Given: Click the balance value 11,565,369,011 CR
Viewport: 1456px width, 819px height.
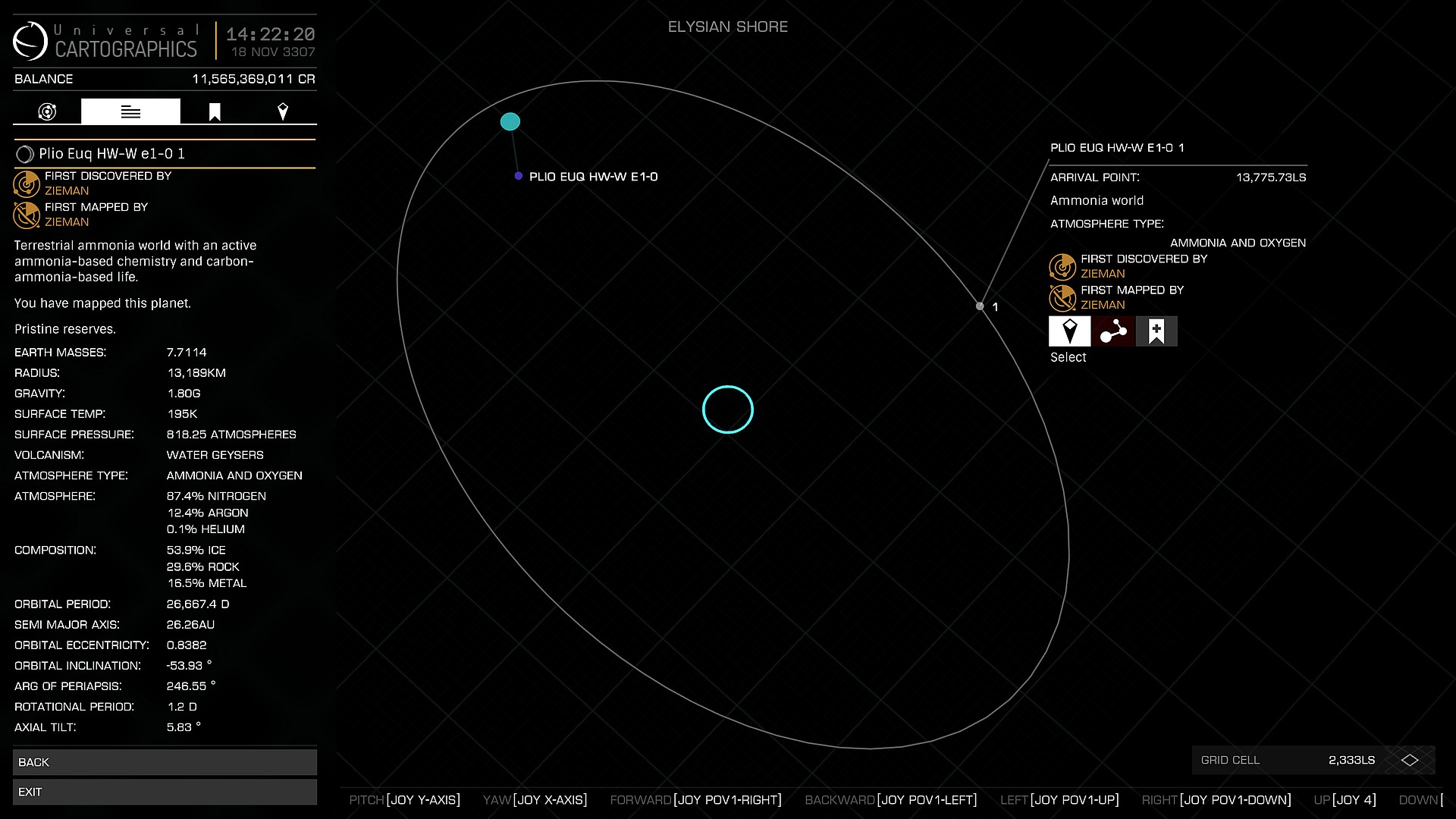Looking at the screenshot, I should [x=253, y=79].
